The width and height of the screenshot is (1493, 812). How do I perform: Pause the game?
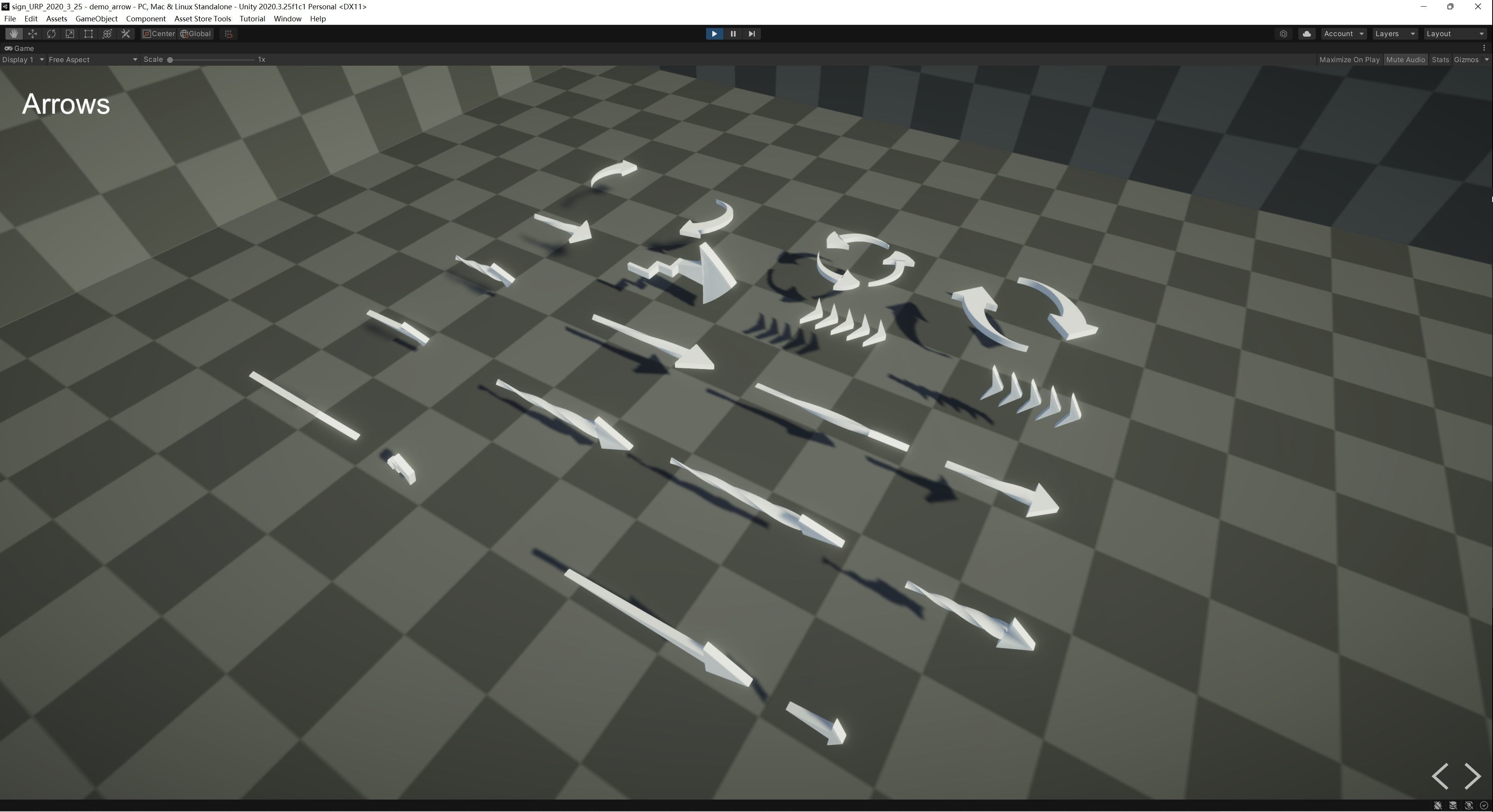click(x=733, y=34)
